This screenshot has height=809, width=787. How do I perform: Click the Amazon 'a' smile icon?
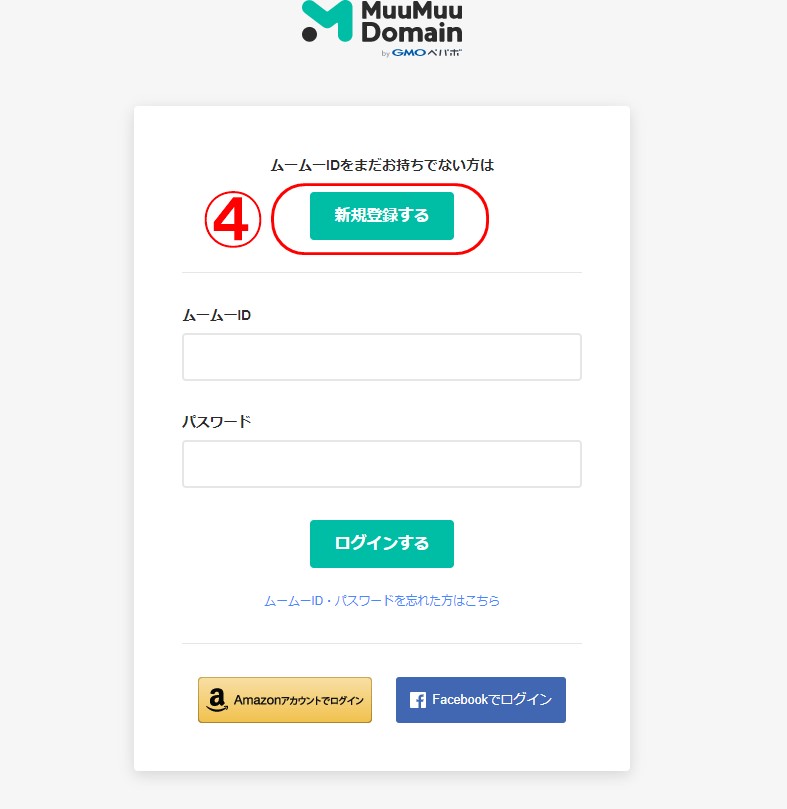[217, 700]
